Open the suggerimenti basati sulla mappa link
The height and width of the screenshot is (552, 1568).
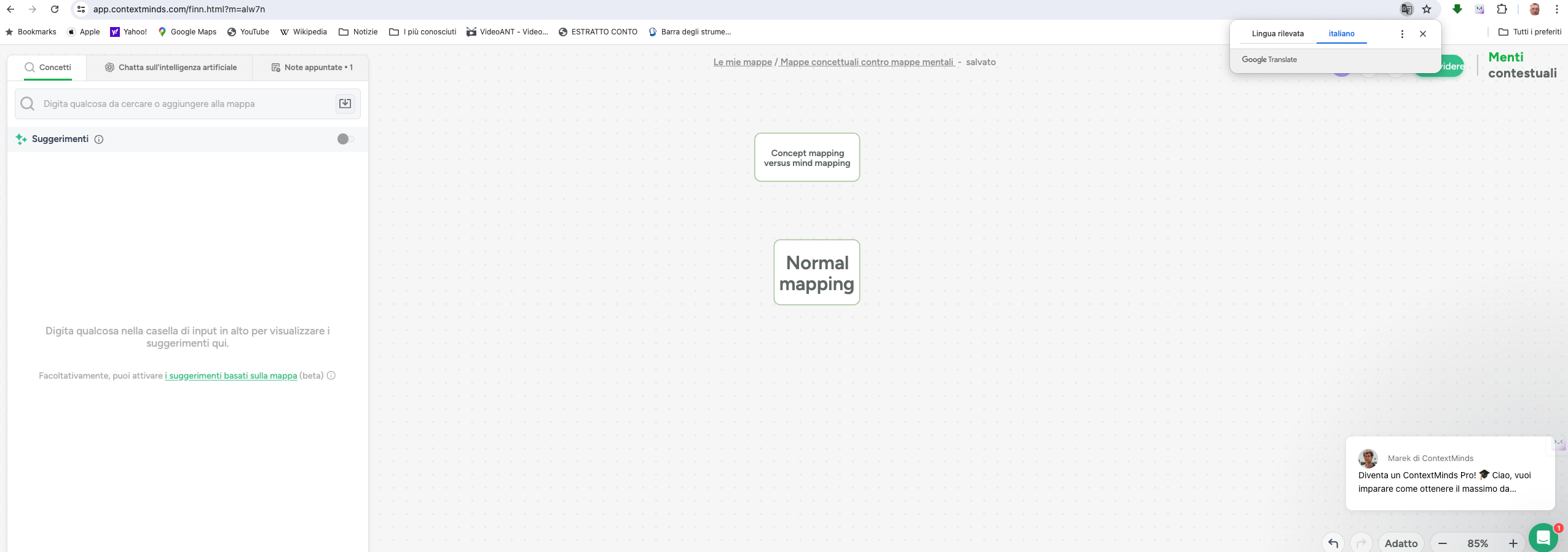pos(231,376)
